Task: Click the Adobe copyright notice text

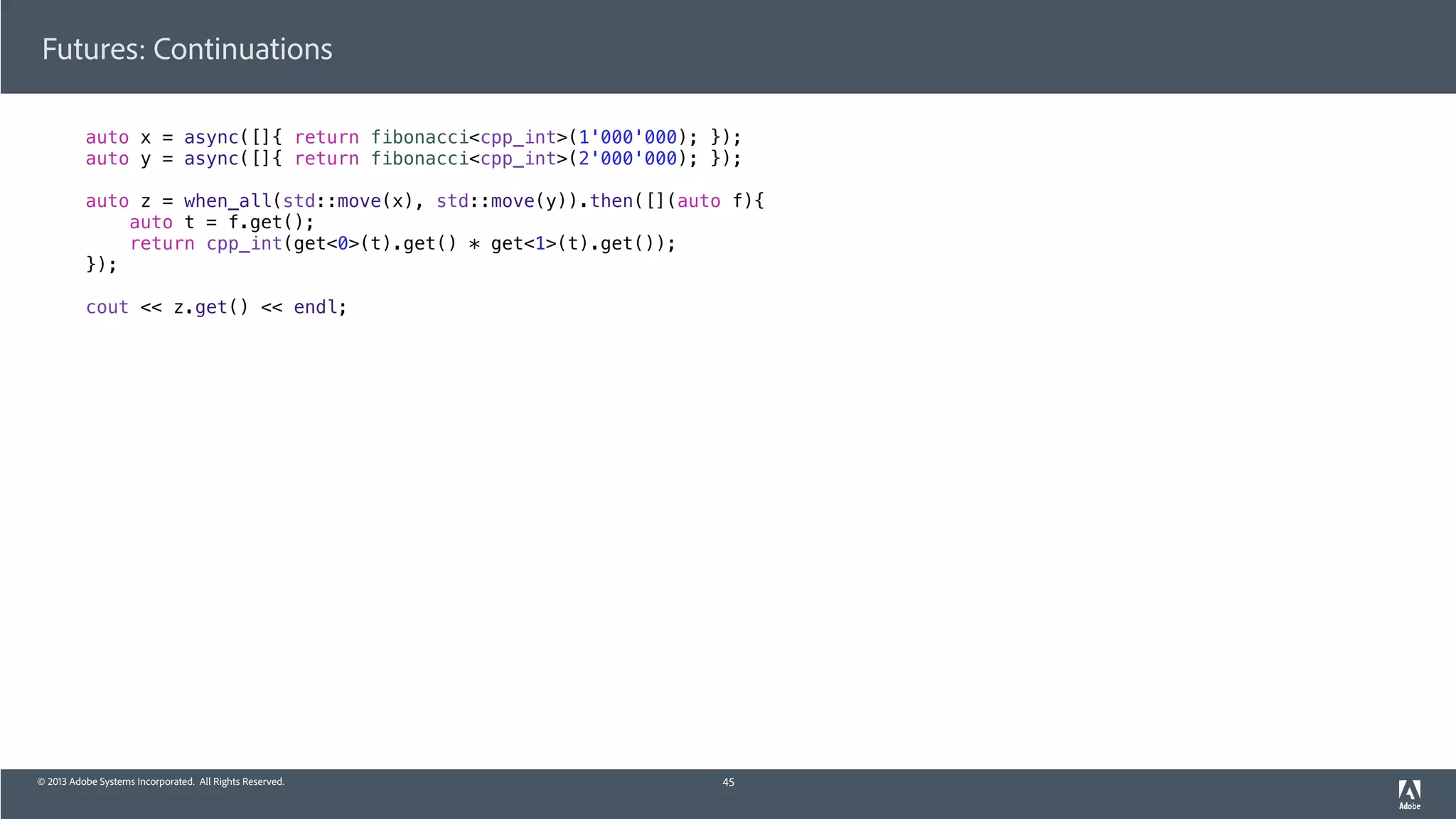Action: (x=161, y=782)
